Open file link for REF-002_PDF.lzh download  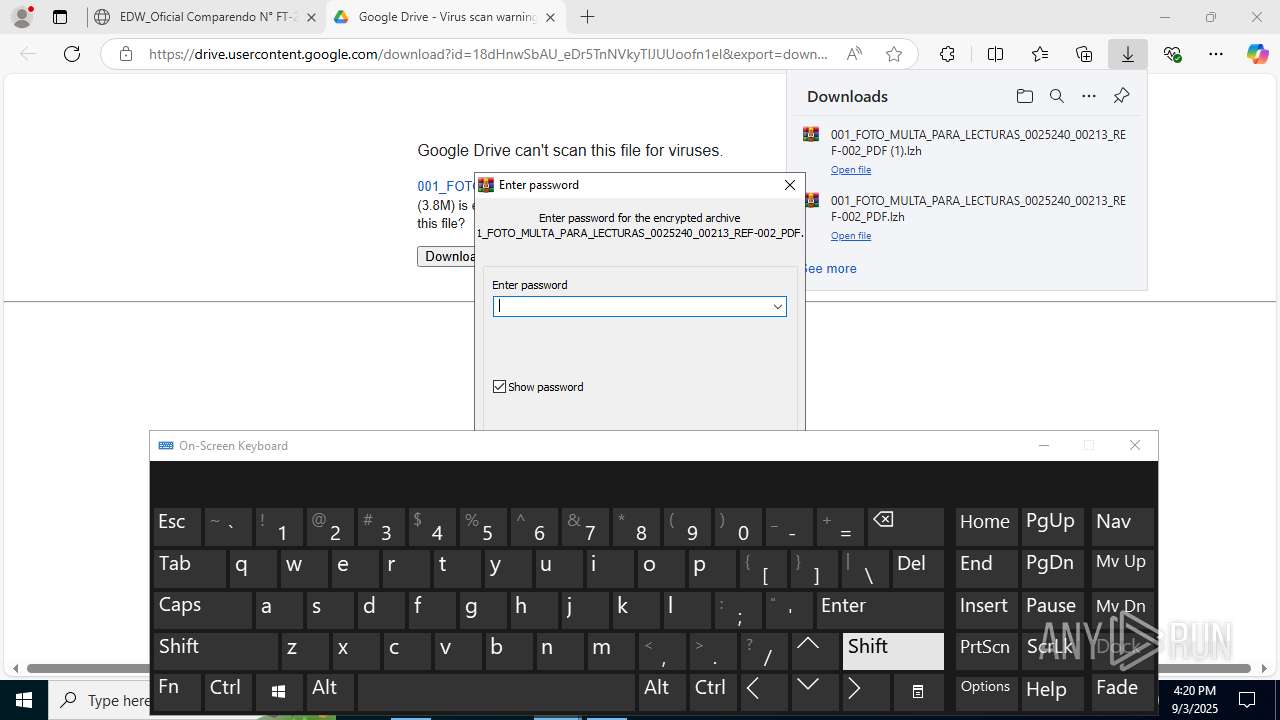click(851, 236)
